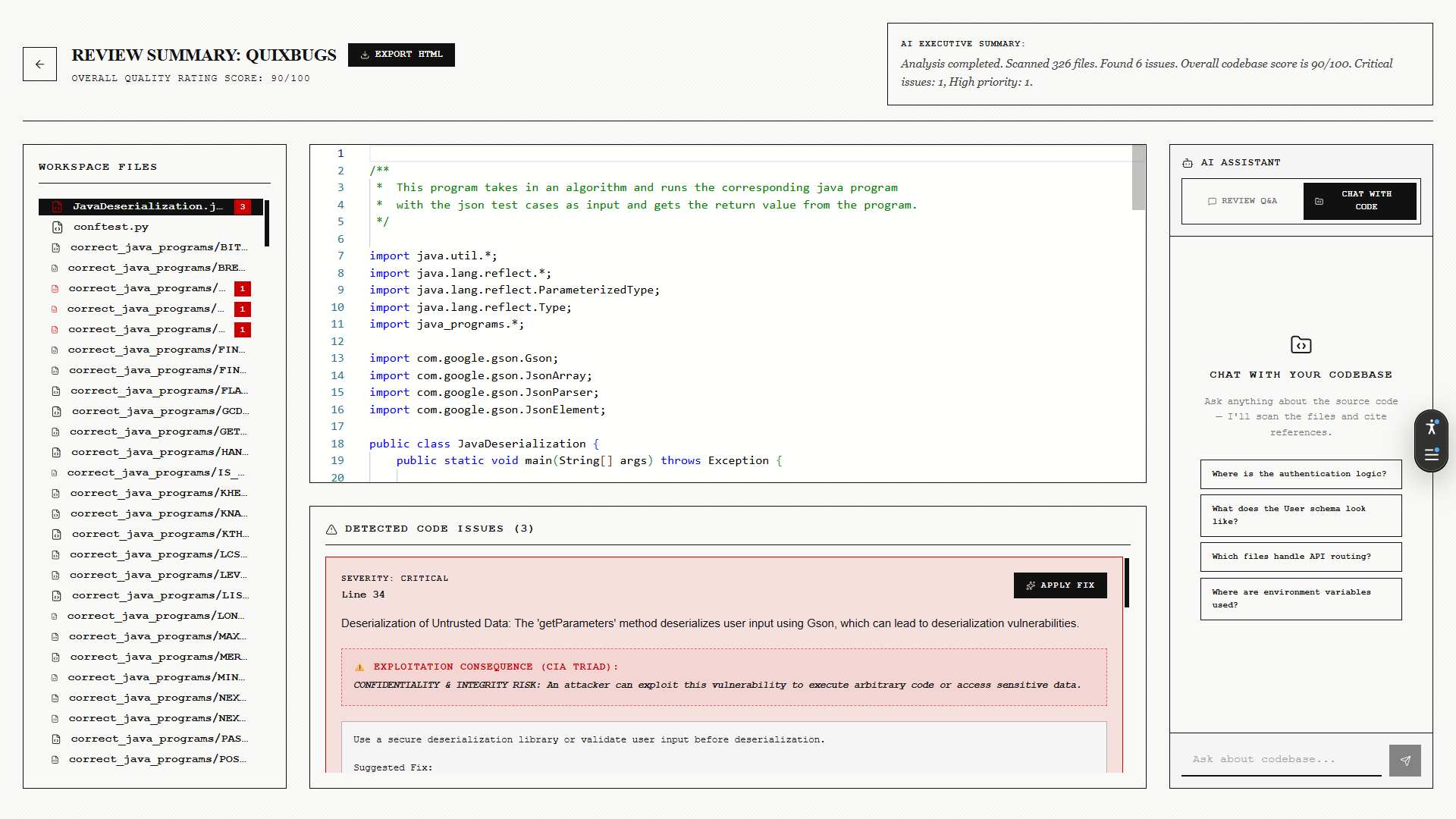
Task: Select correct_java_programs/LIS… in the file list
Action: click(x=151, y=595)
